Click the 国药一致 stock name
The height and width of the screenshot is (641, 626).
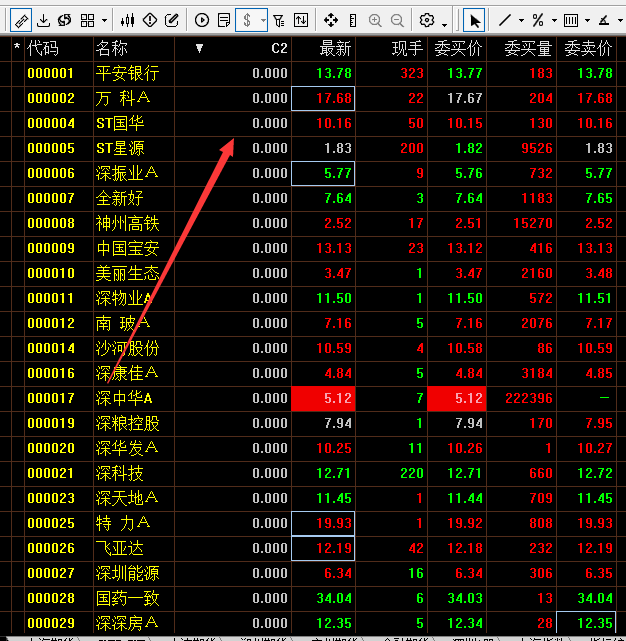coord(127,598)
